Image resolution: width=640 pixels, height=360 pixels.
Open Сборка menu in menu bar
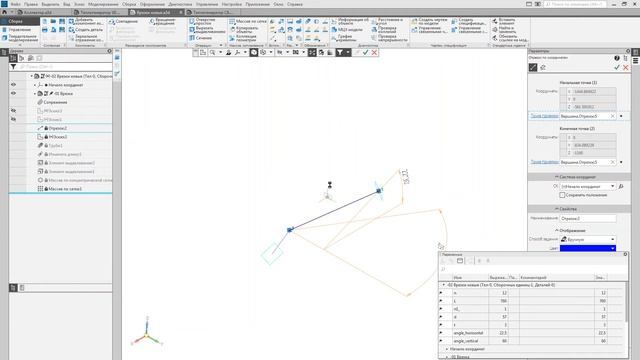pyautogui.click(x=129, y=4)
